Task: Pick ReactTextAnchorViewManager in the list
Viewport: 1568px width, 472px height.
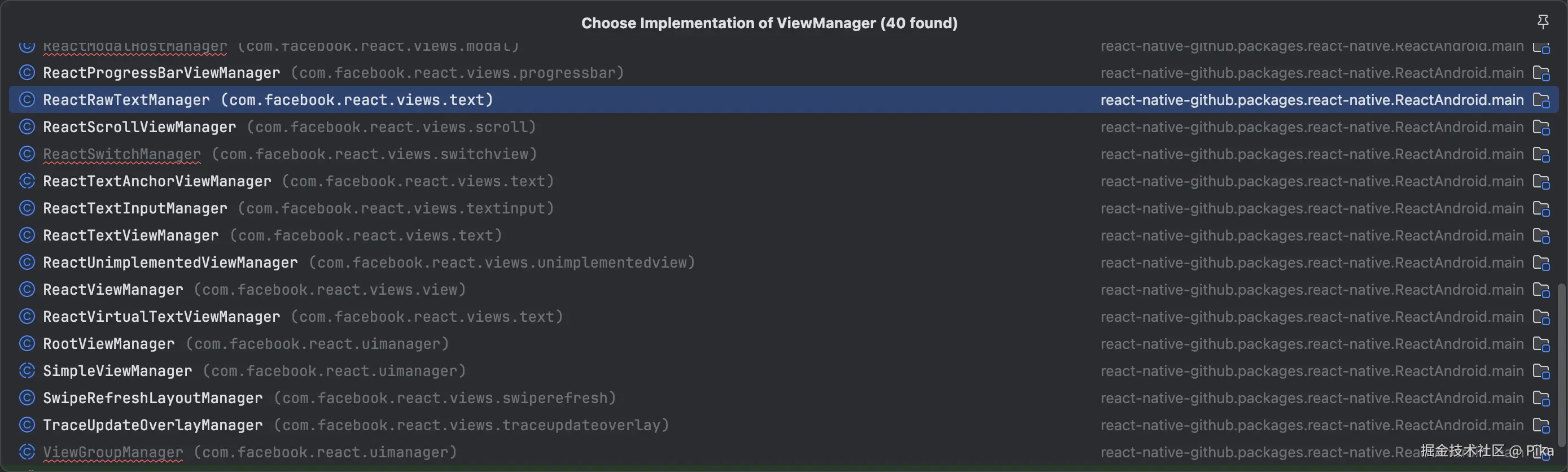Action: pos(156,181)
